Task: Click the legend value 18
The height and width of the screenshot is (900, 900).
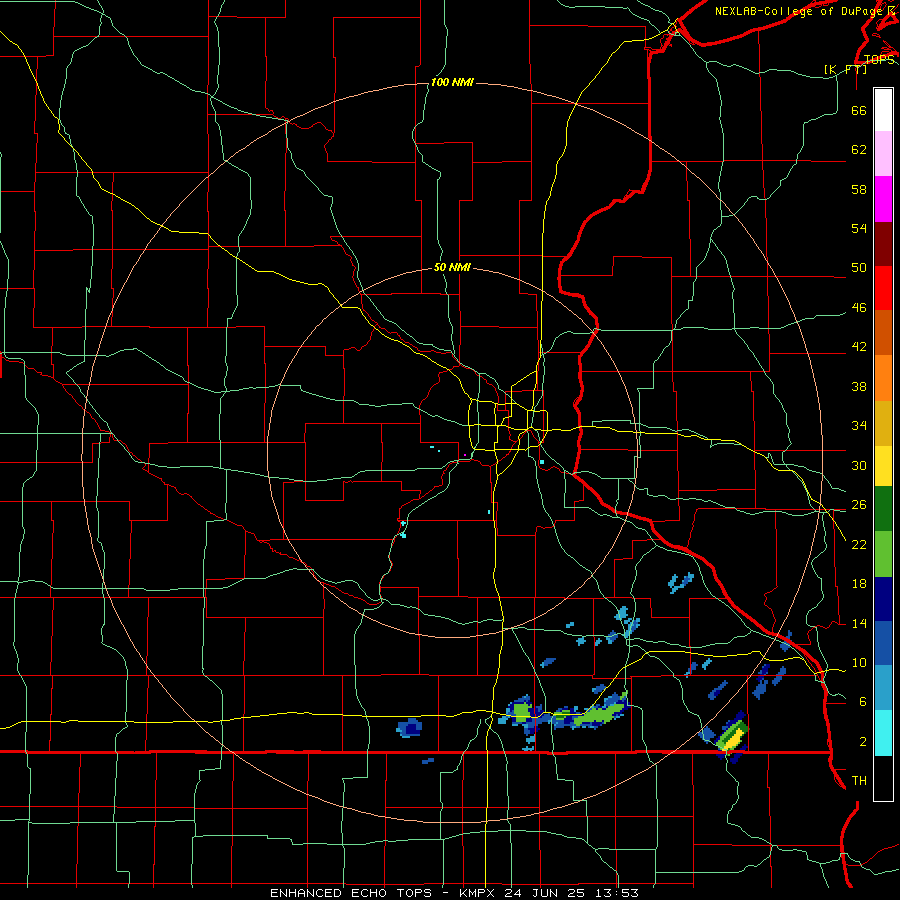Action: pyautogui.click(x=859, y=583)
